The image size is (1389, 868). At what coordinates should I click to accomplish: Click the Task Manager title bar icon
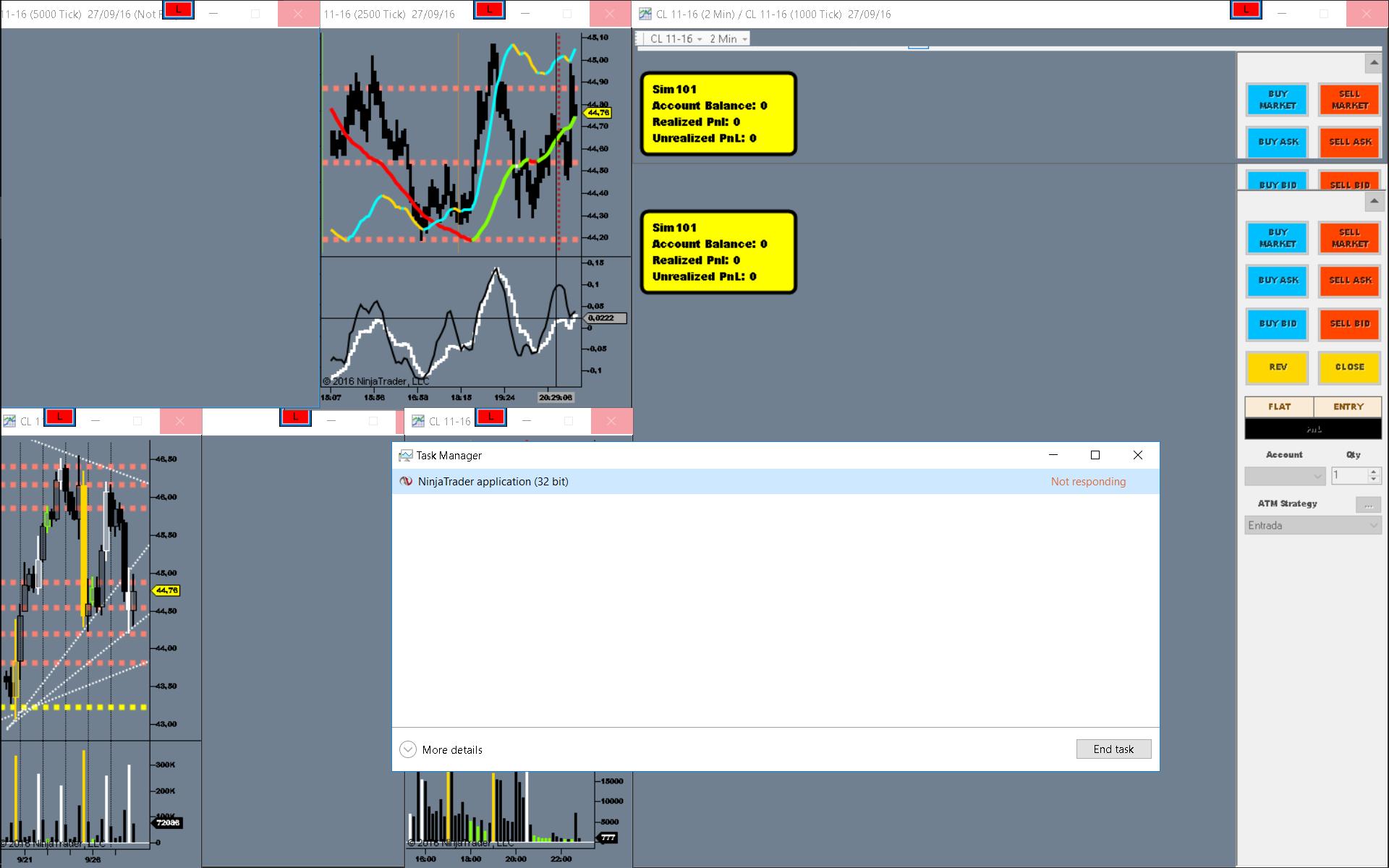point(405,456)
